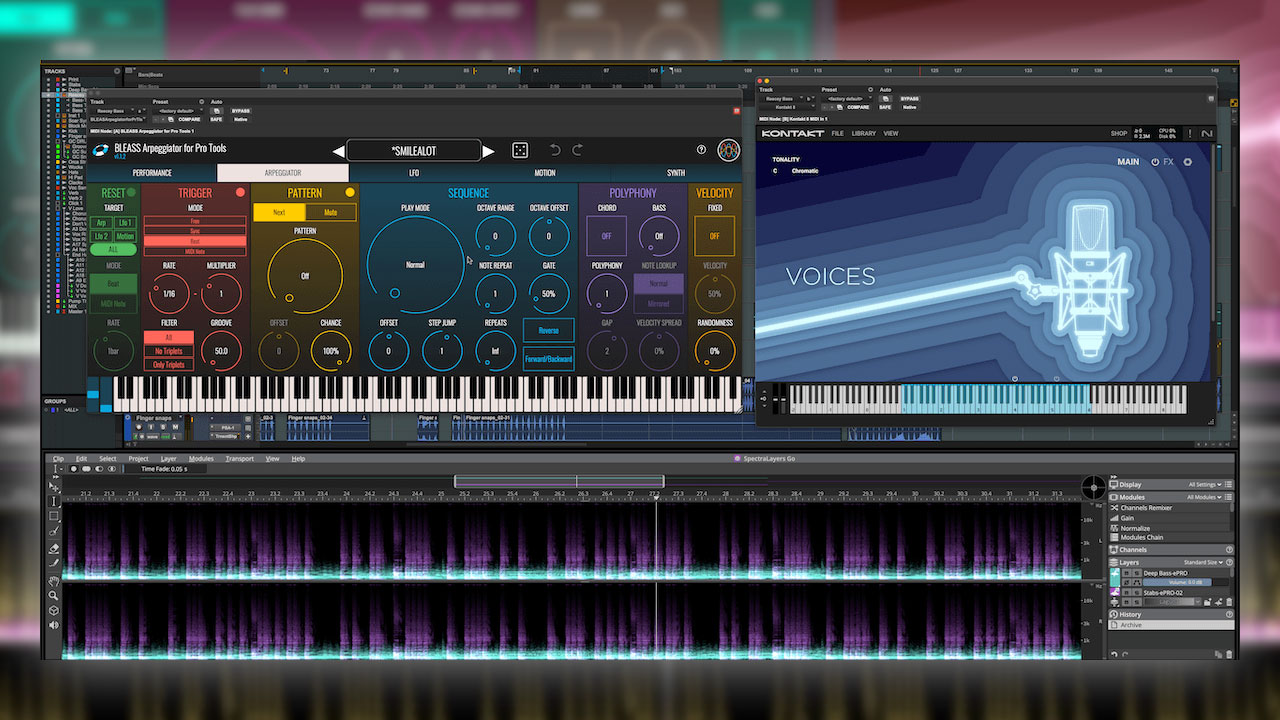The width and height of the screenshot is (1280, 720).
Task: Switch to the LFO tab
Action: point(414,173)
